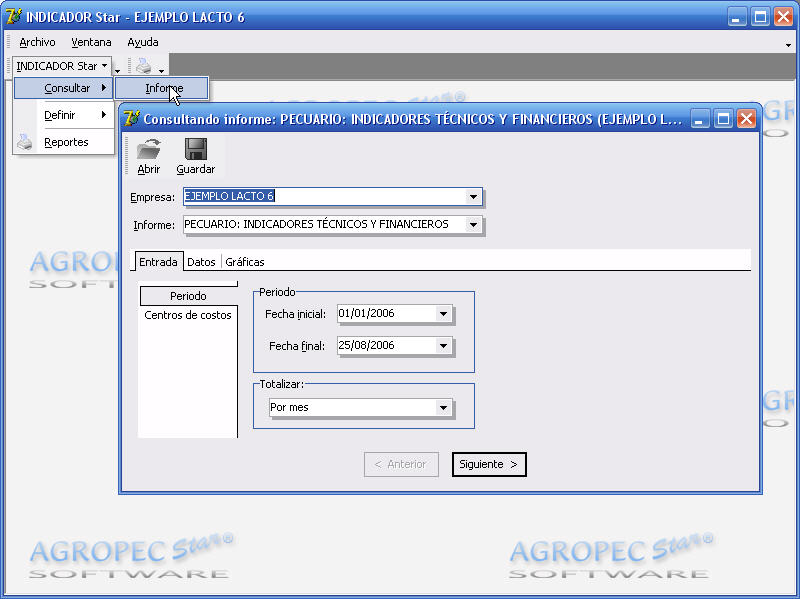This screenshot has height=599, width=800.
Task: Close the Consultando informe window
Action: click(746, 119)
